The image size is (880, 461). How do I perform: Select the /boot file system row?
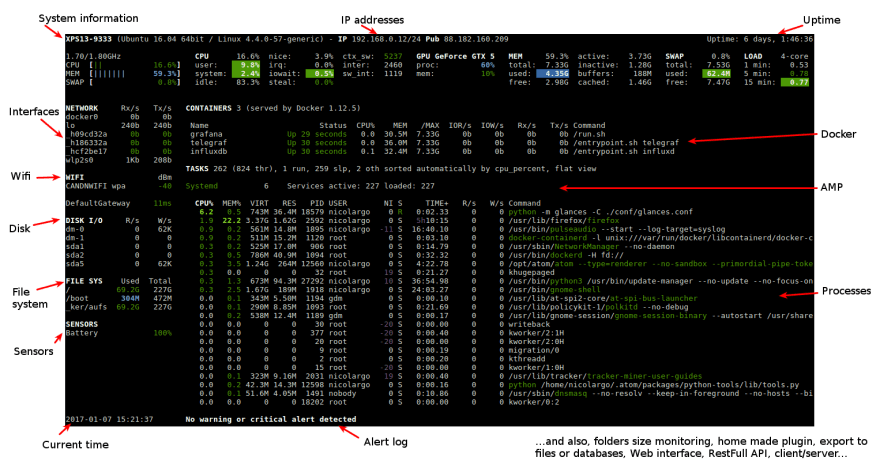[118, 299]
